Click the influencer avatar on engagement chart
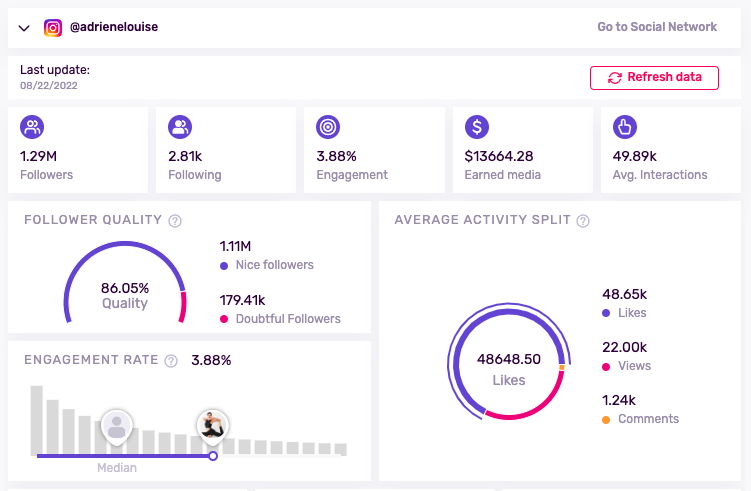Screen dimensions: 751x491 (212, 425)
